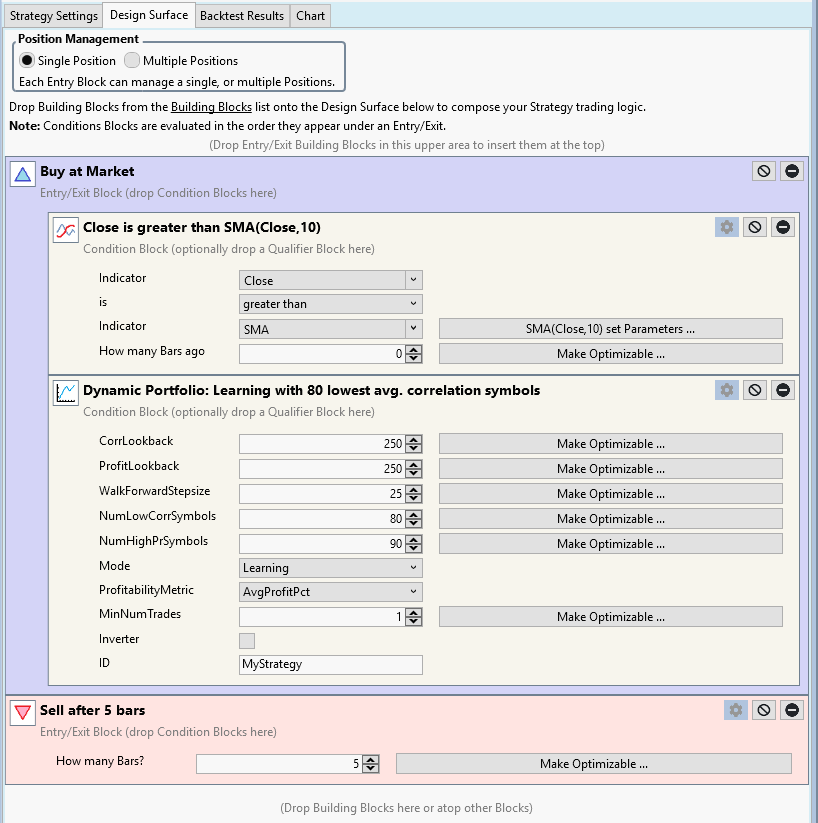Make NumLowCorrSymbols optimizable
This screenshot has height=823, width=818.
(611, 519)
